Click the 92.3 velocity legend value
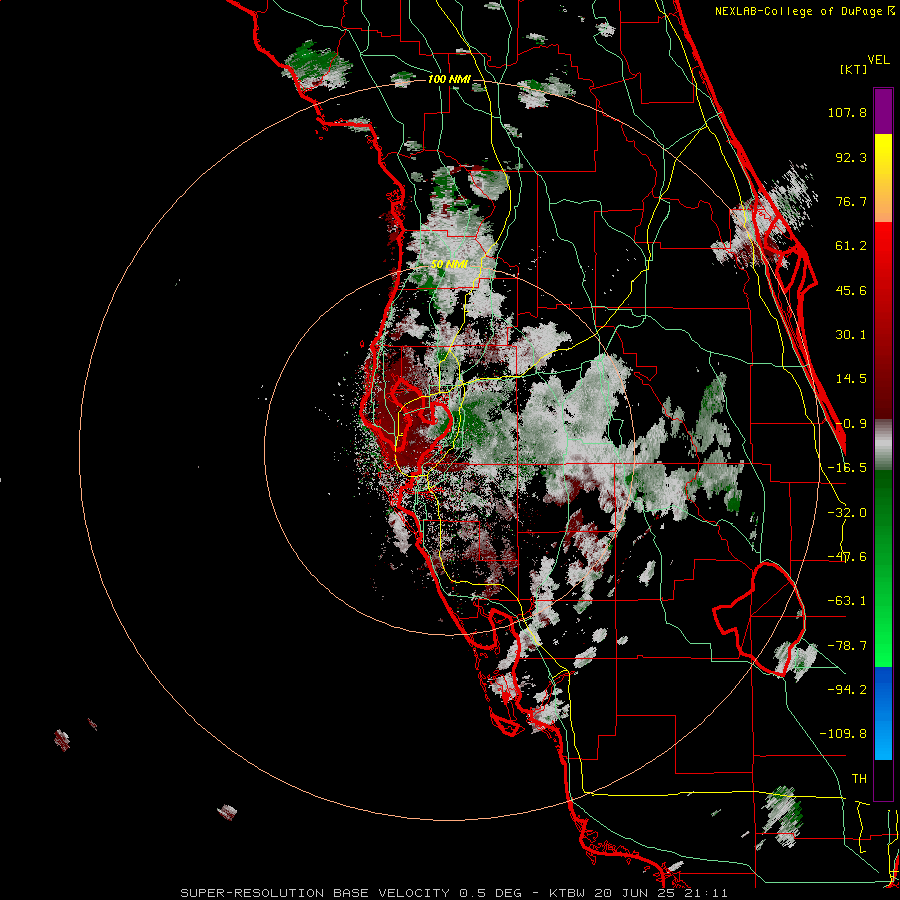 (851, 157)
